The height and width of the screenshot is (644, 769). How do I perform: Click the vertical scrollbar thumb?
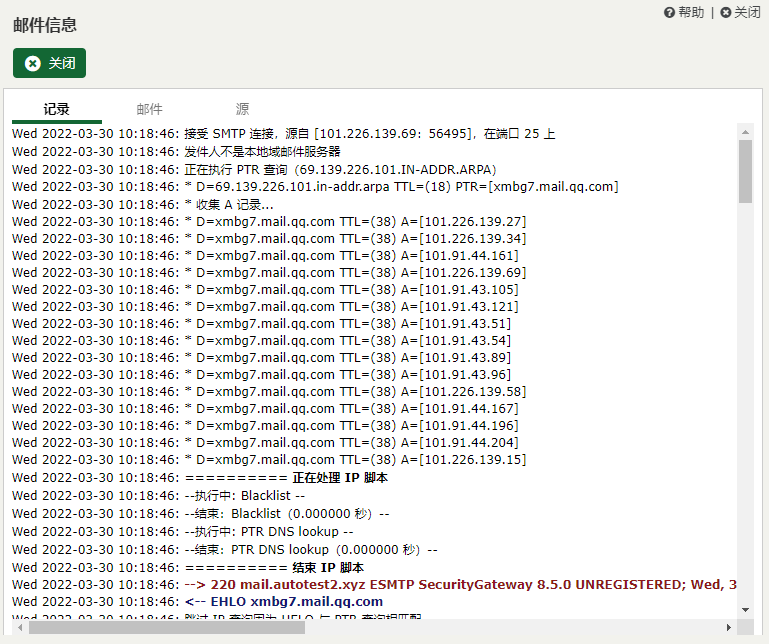(x=745, y=171)
